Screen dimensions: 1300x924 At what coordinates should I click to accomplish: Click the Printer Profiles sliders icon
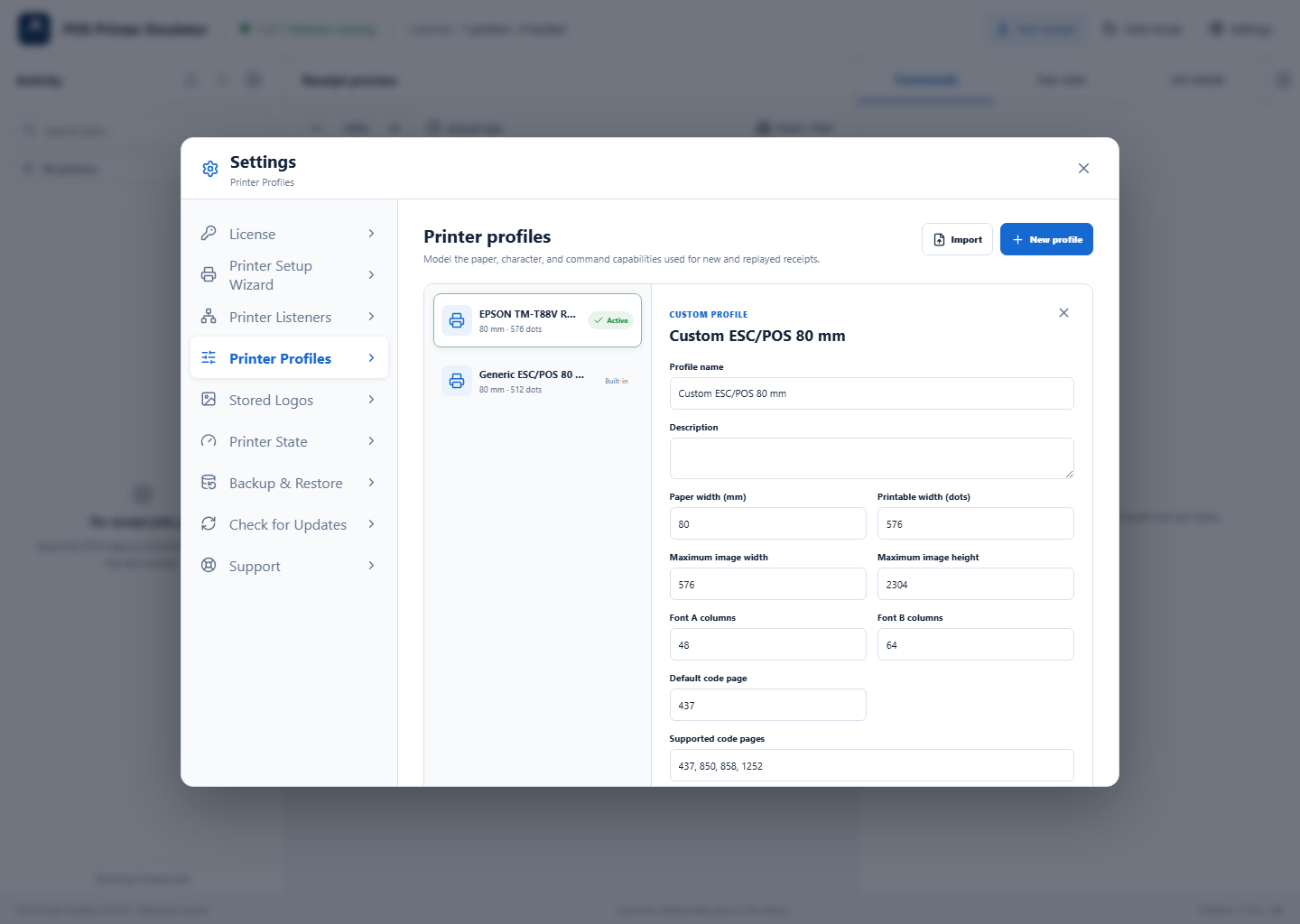coord(209,357)
